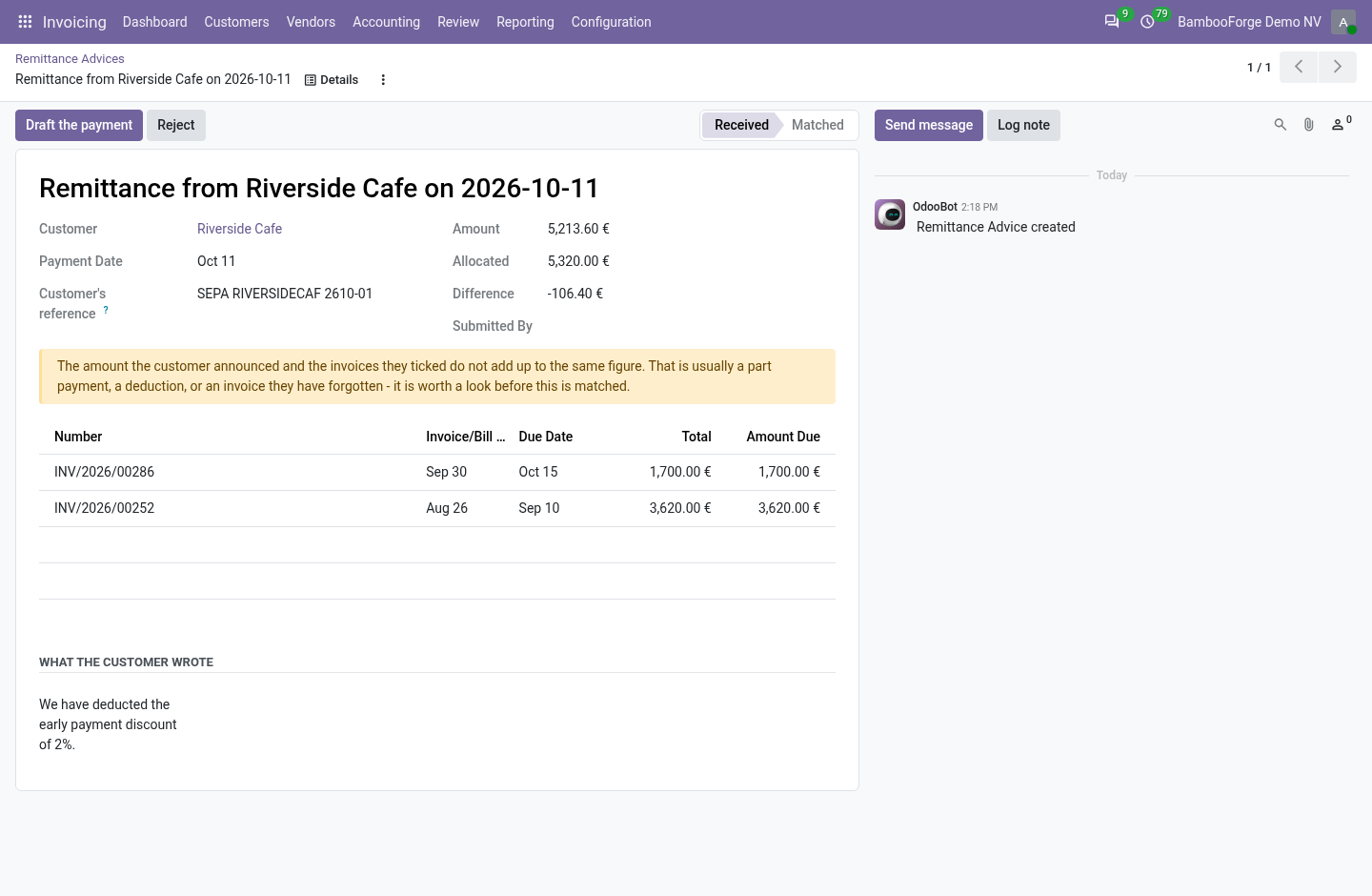Open the Vendors menu

click(311, 22)
